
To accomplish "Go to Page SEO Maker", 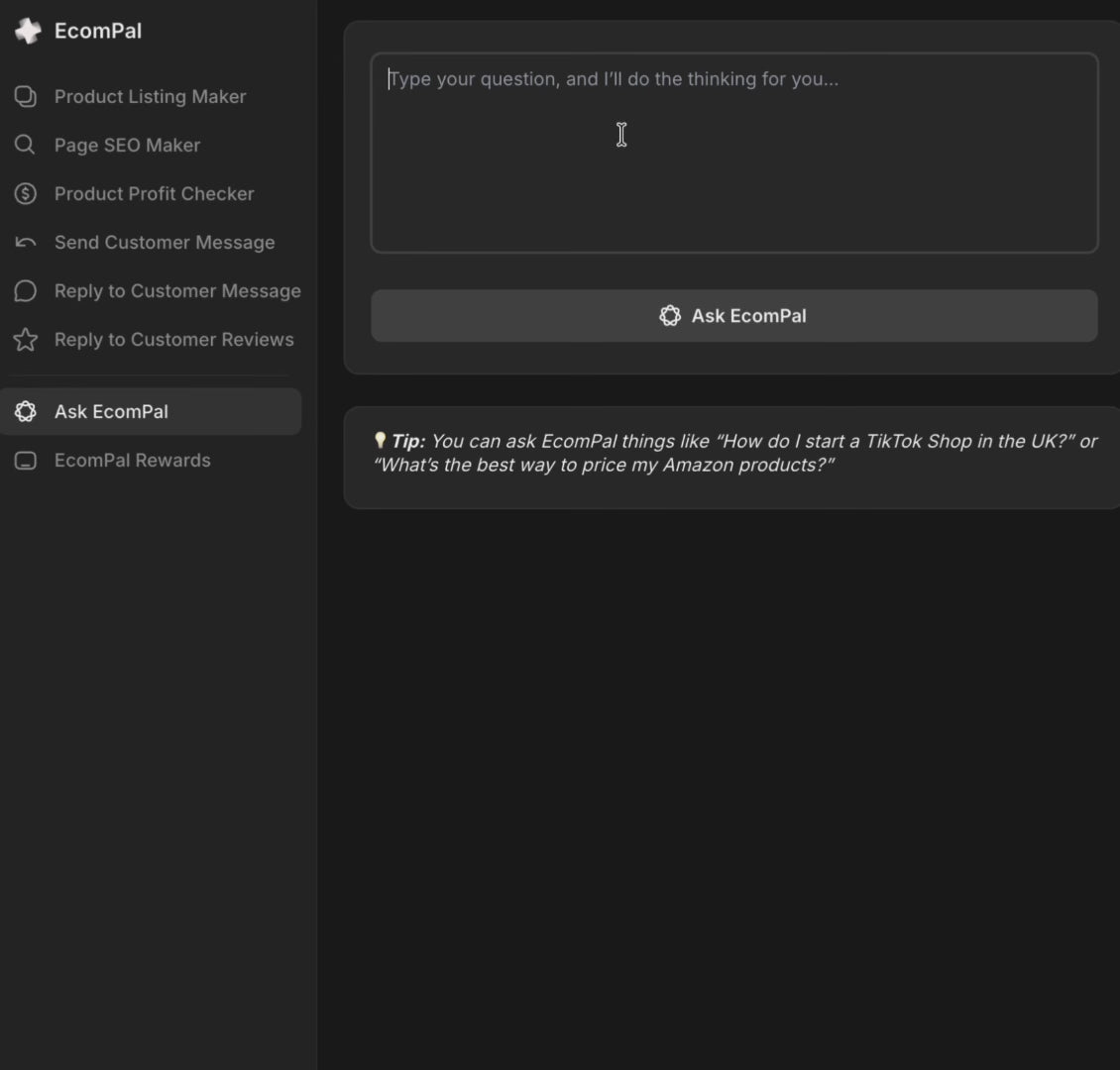I will pyautogui.click(x=127, y=145).
